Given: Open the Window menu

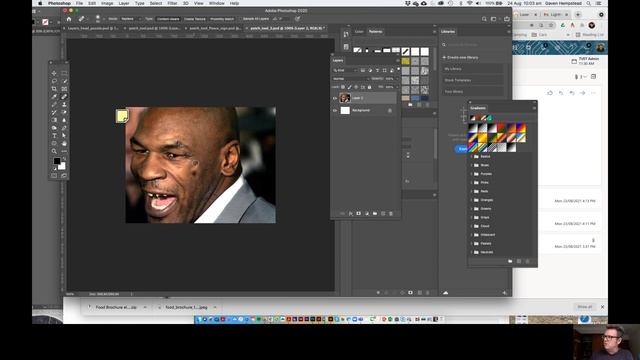Looking at the screenshot, I should [217, 3].
